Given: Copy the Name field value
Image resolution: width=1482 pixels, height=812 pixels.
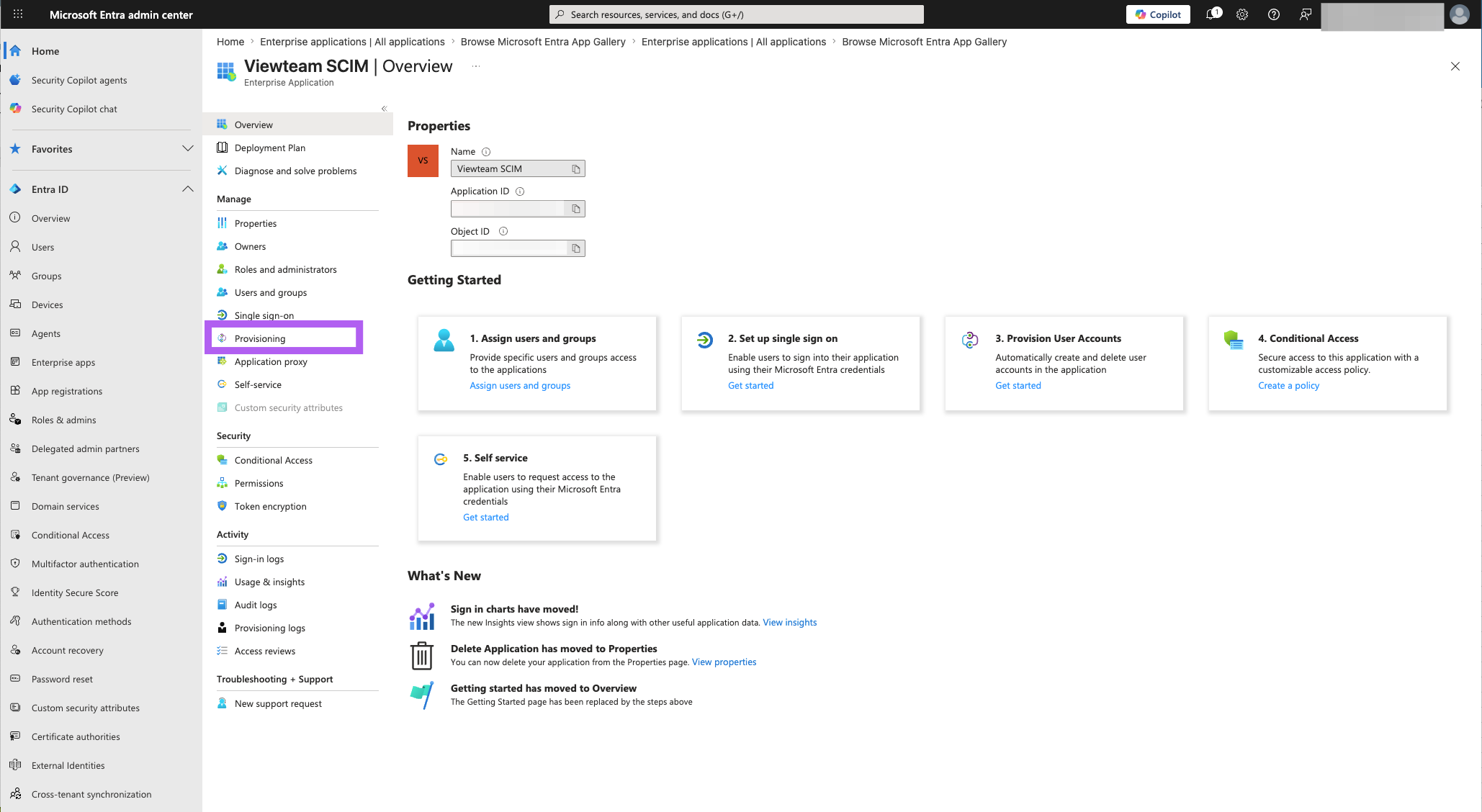Looking at the screenshot, I should pos(576,169).
